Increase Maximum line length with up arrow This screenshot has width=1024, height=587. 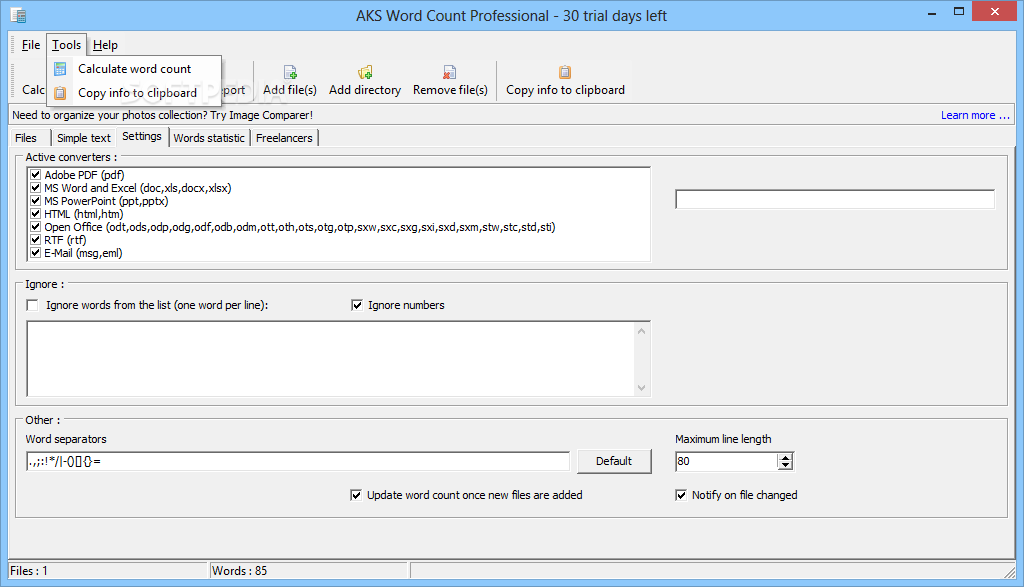coord(785,457)
